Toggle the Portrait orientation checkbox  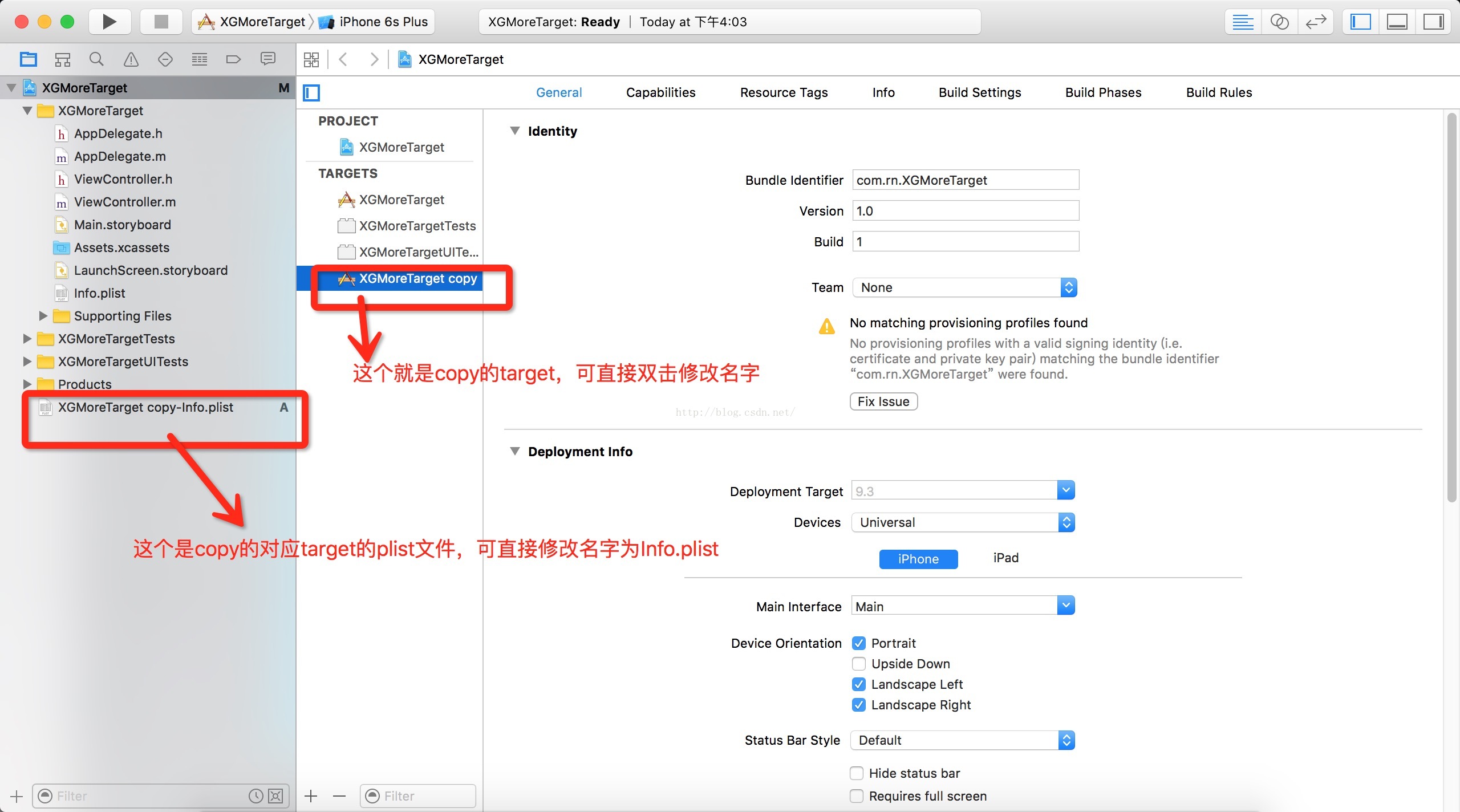(x=858, y=643)
